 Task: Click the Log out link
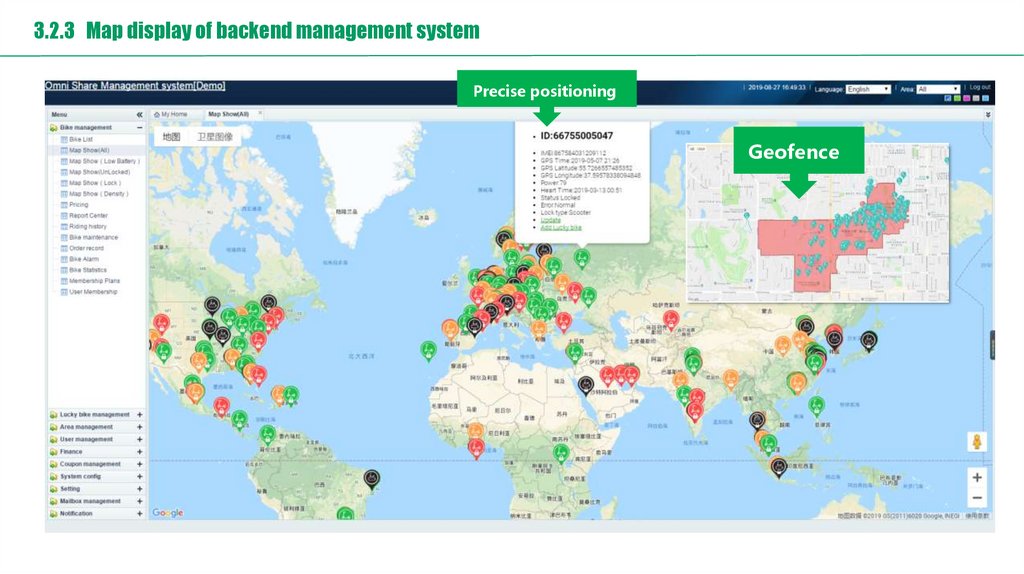(980, 87)
